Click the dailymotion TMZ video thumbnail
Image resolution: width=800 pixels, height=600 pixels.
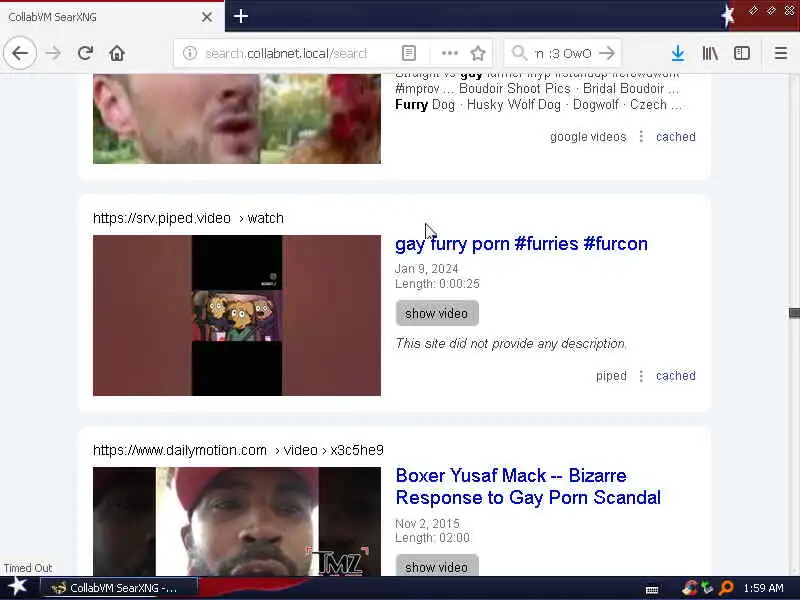[x=237, y=521]
